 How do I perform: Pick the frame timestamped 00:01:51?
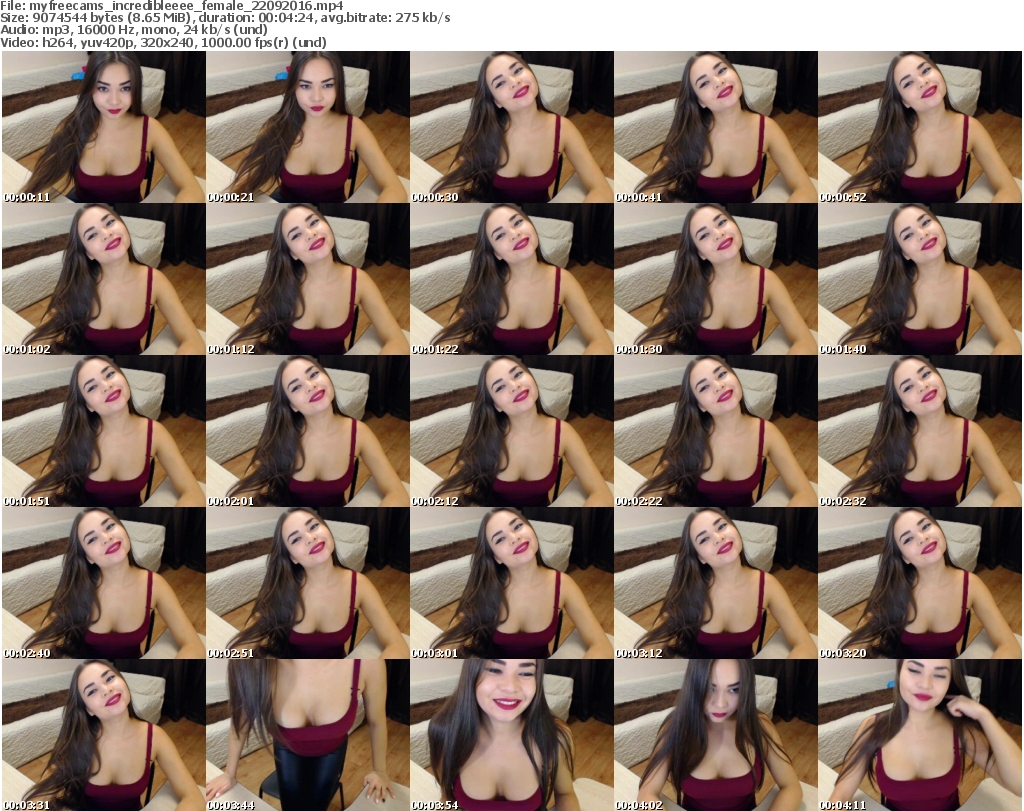pyautogui.click(x=104, y=431)
